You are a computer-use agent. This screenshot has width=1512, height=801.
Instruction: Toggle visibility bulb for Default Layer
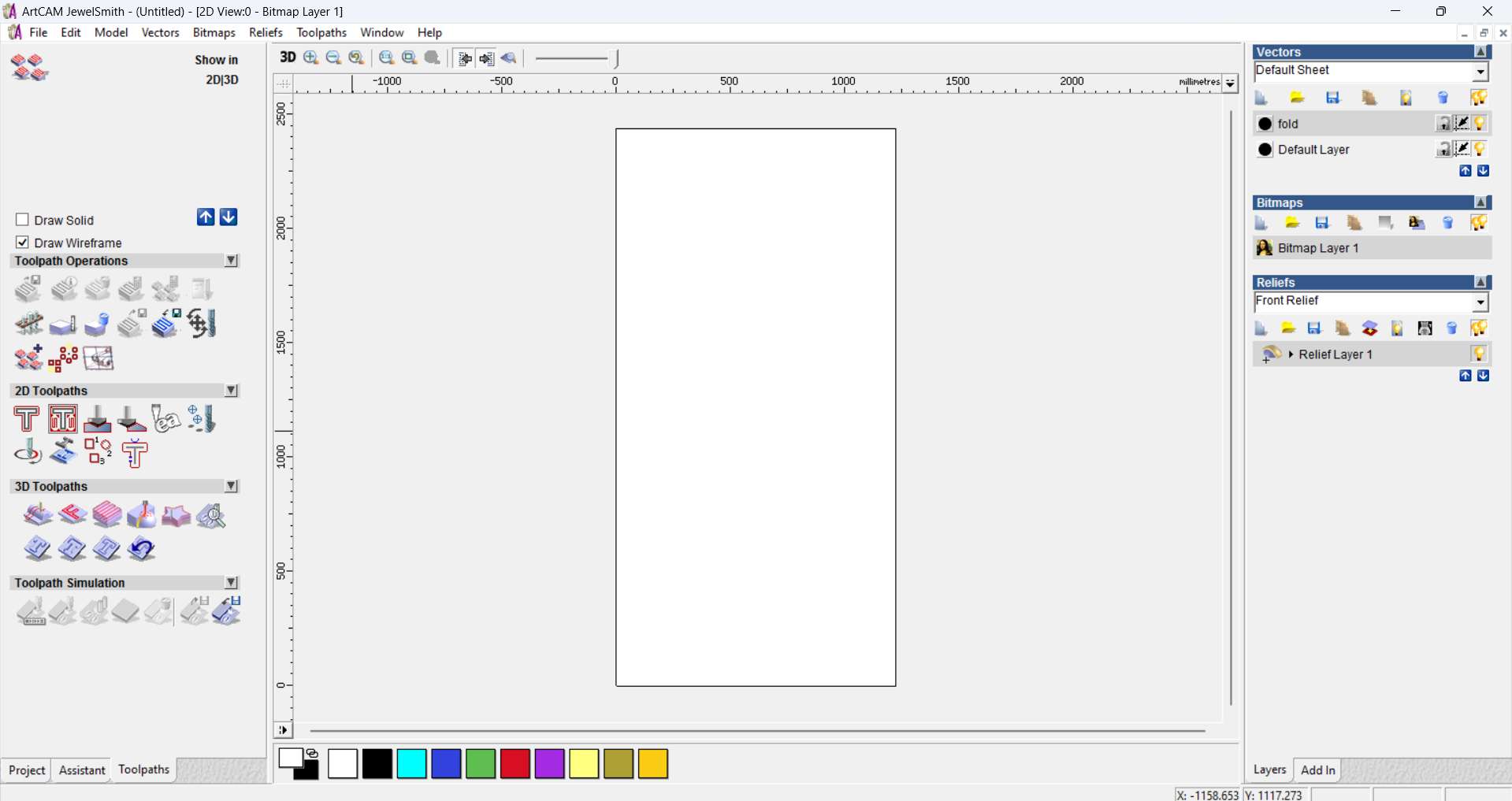(1480, 149)
